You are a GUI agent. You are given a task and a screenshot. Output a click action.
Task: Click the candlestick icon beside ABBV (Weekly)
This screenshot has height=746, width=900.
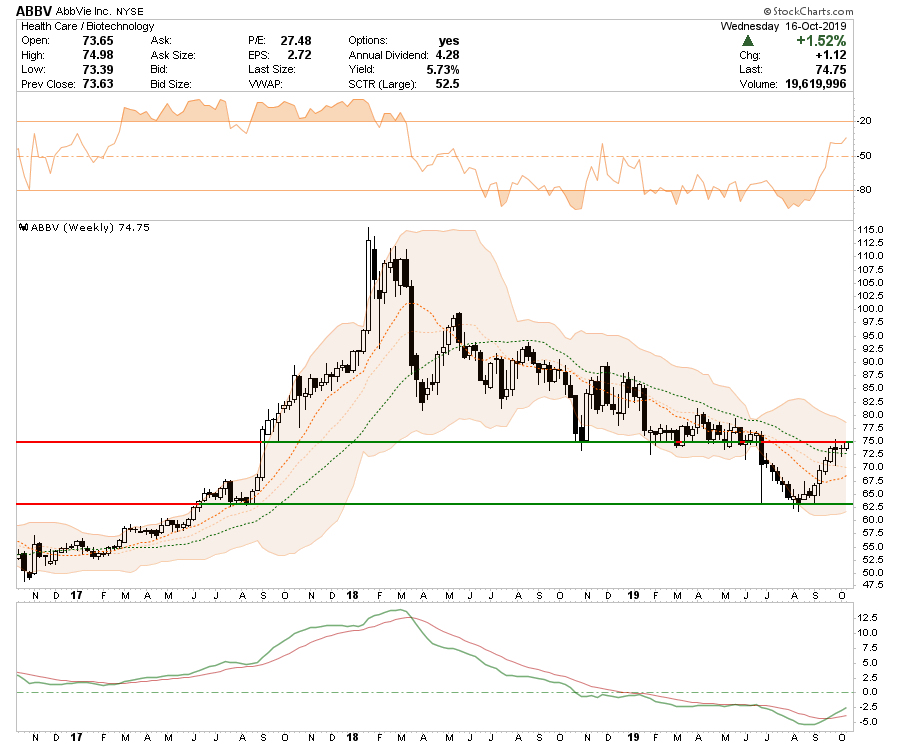24,227
